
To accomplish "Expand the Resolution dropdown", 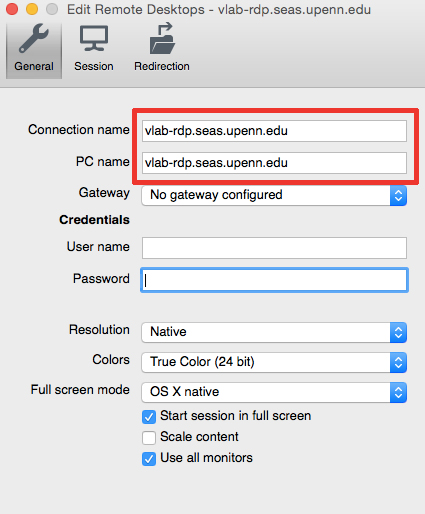I will click(x=274, y=332).
